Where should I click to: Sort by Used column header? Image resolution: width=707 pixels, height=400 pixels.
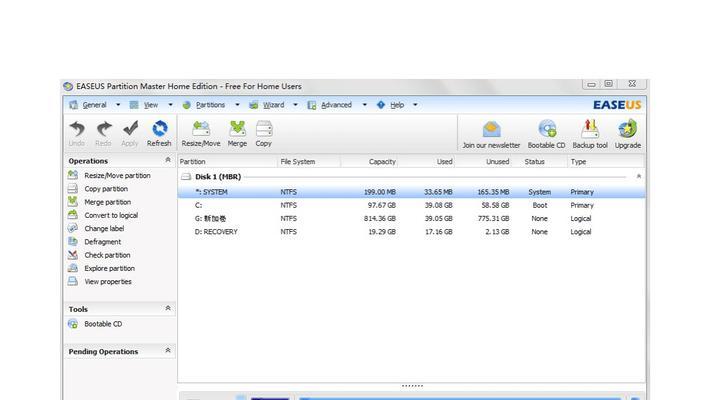coord(426,161)
